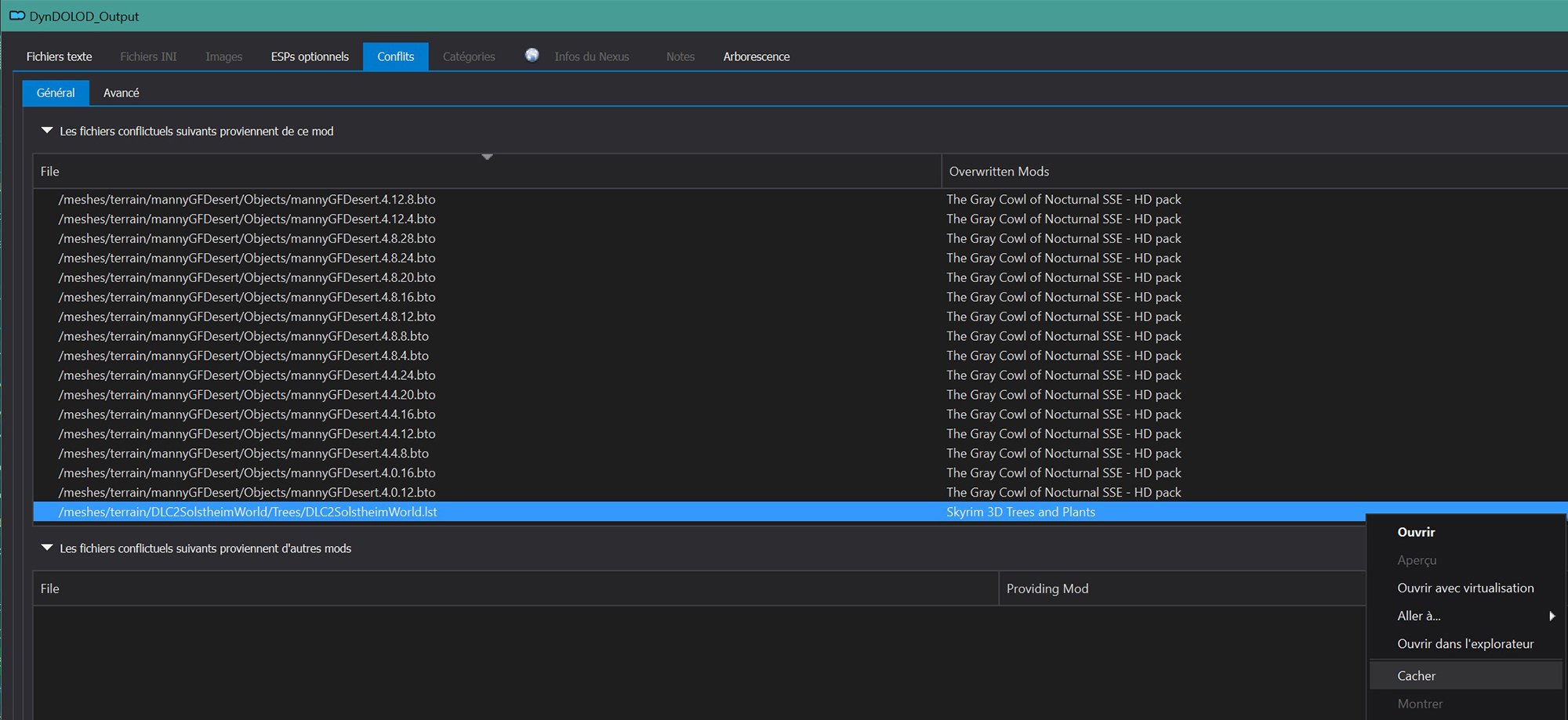Expand the 'Aller à...' submenu arrow
1568x720 pixels.
tap(1552, 616)
